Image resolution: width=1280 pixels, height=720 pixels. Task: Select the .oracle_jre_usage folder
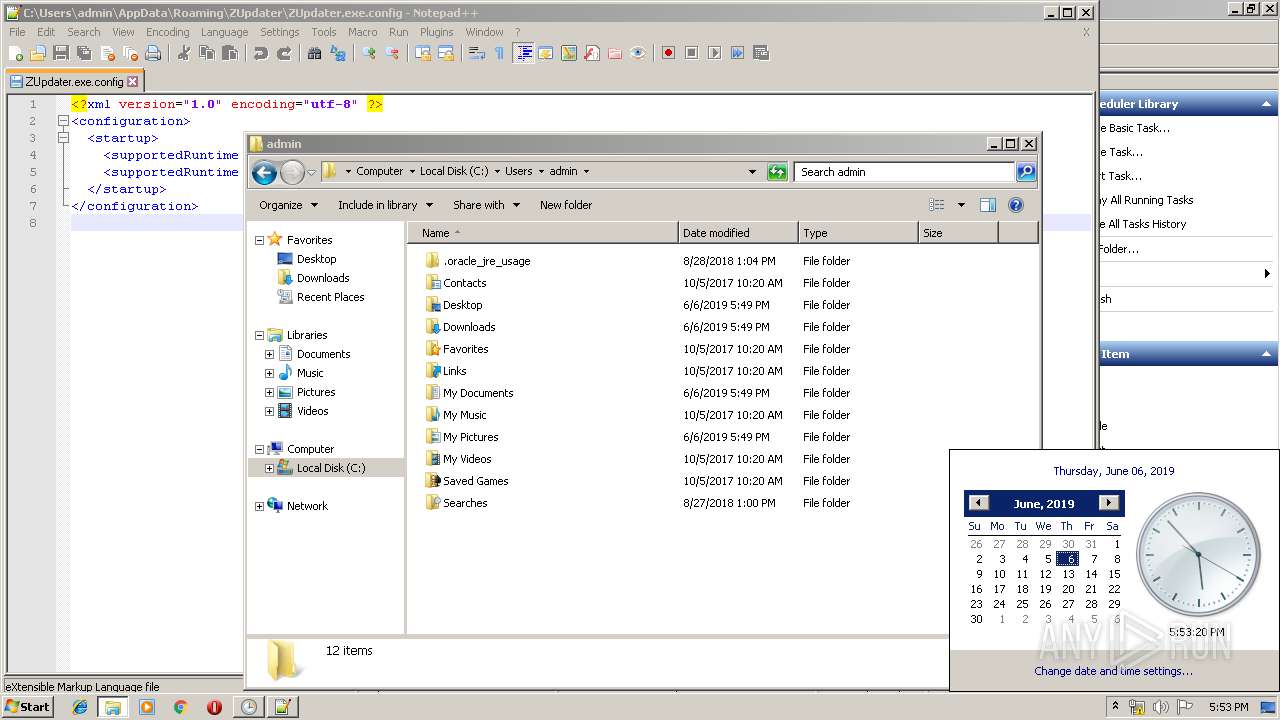click(x=487, y=261)
